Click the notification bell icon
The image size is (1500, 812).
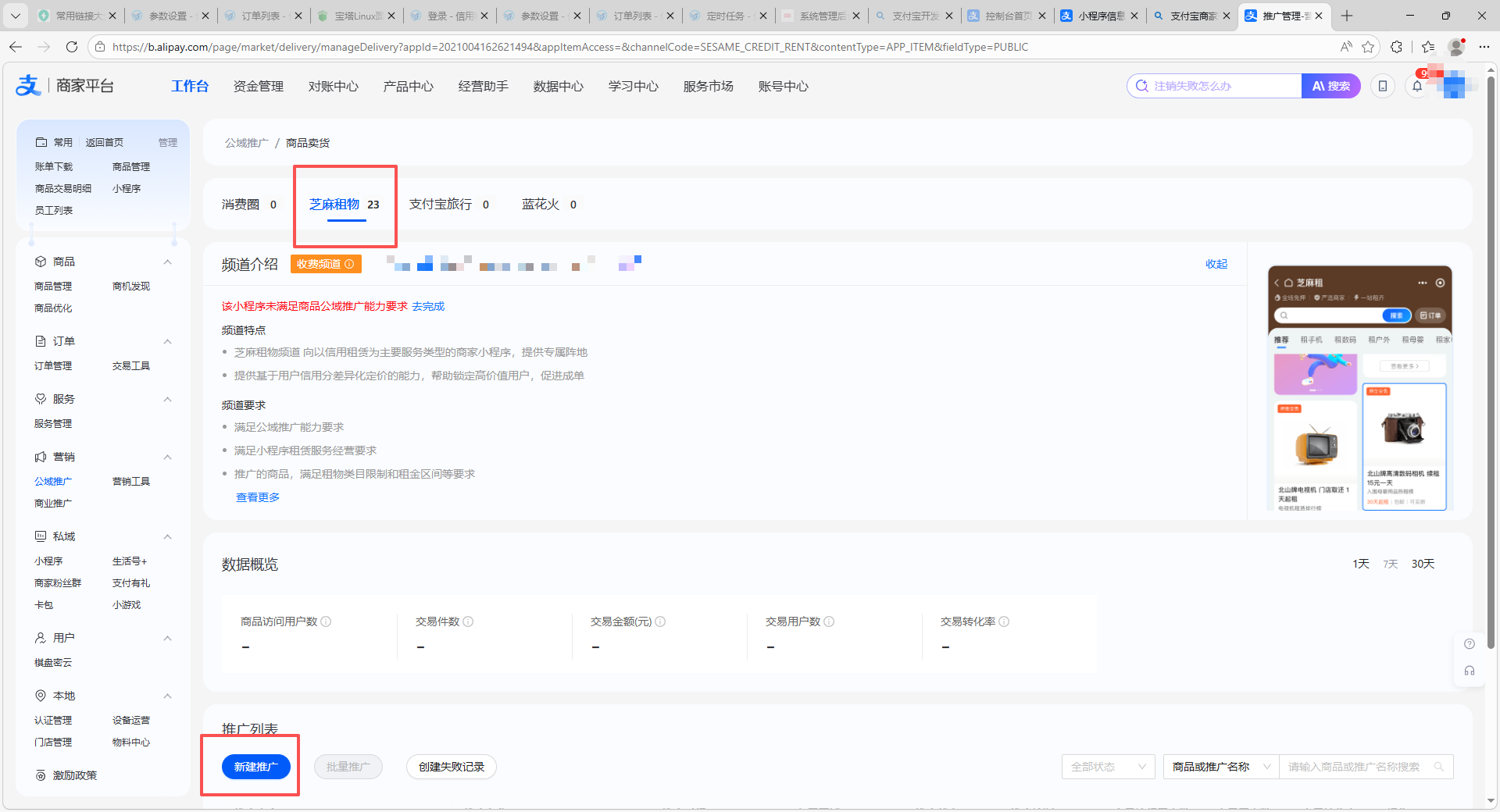(x=1417, y=86)
